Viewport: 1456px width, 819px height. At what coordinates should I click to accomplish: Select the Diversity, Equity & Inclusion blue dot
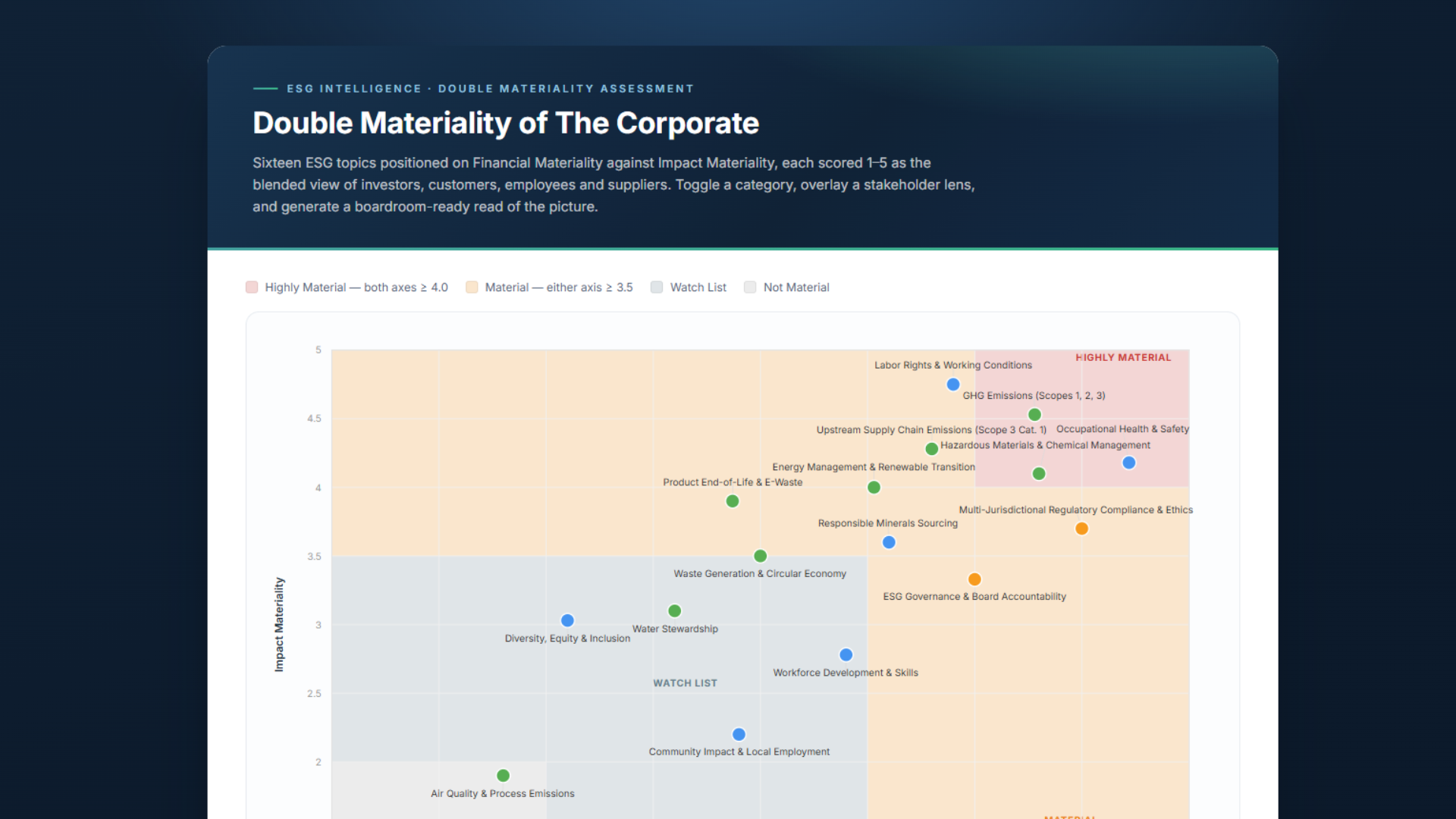coord(567,620)
